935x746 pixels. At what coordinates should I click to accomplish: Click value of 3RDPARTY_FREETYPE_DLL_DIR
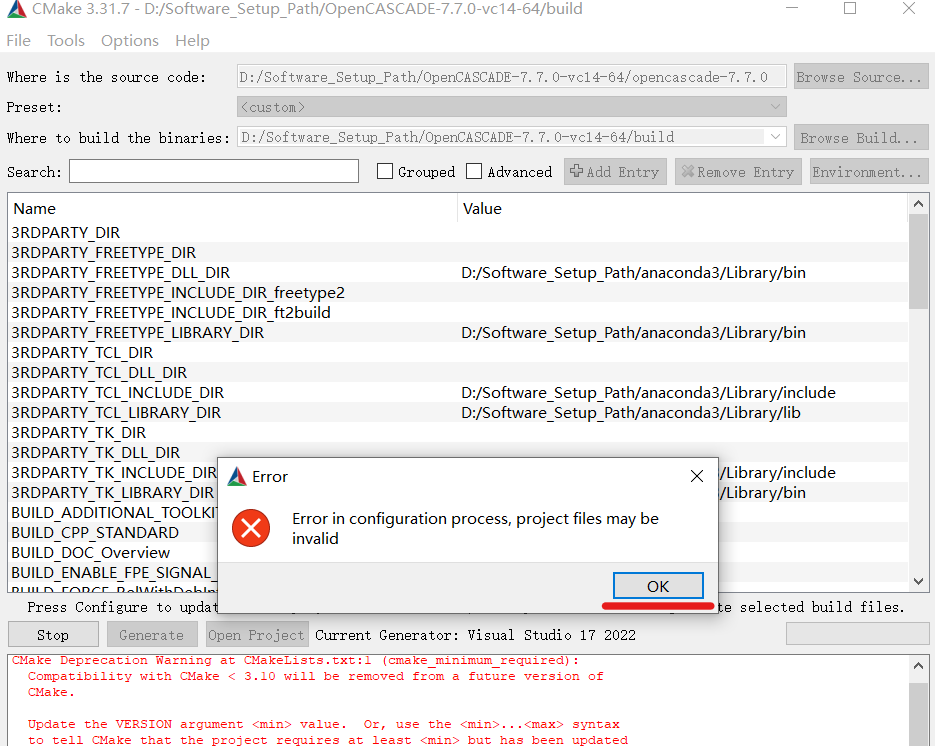633,273
